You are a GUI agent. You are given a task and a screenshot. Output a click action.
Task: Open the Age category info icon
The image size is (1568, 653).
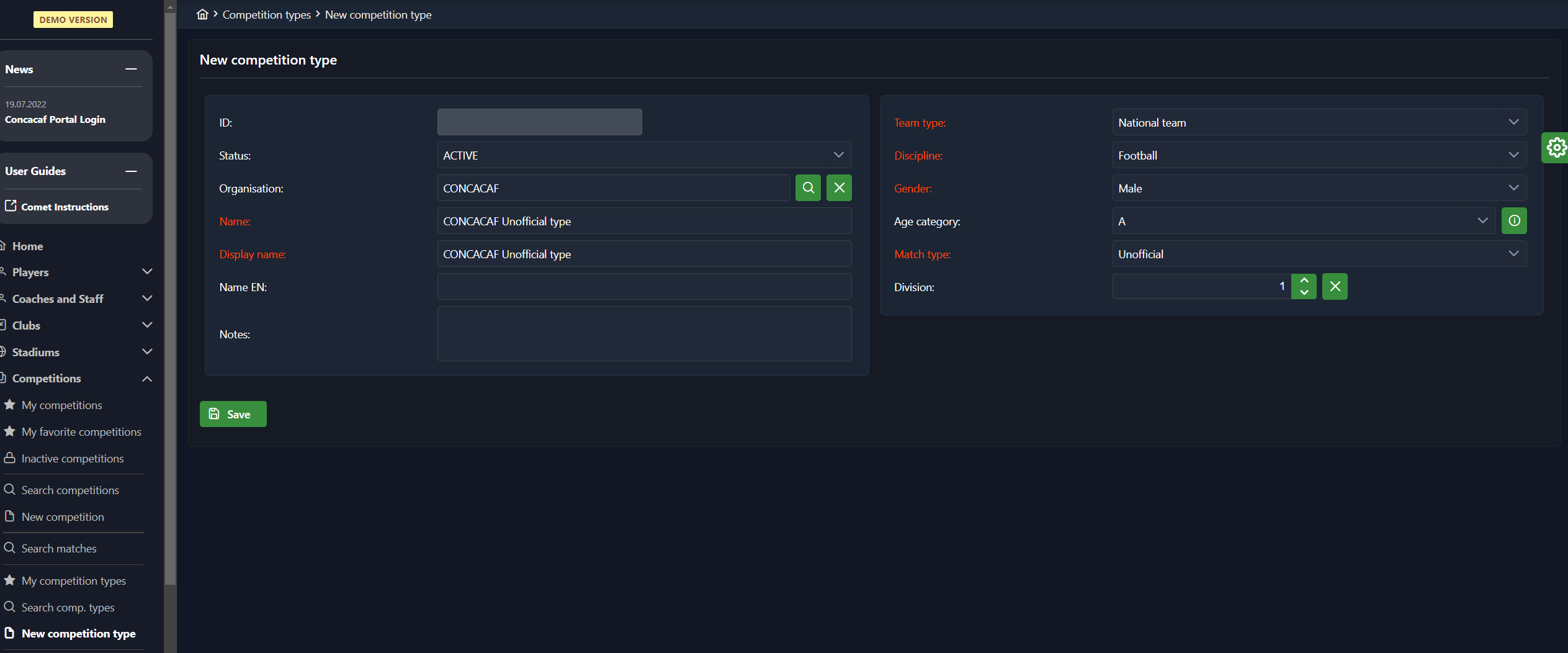(1514, 221)
